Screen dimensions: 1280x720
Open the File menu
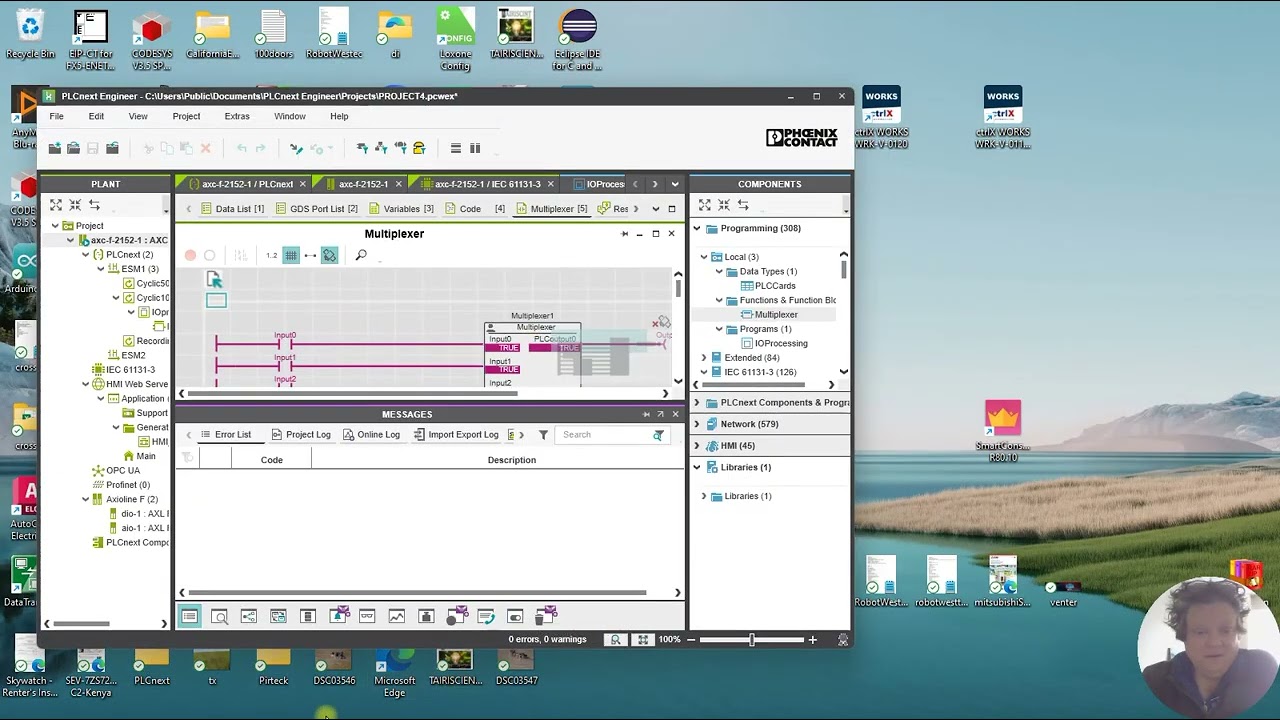click(x=57, y=116)
